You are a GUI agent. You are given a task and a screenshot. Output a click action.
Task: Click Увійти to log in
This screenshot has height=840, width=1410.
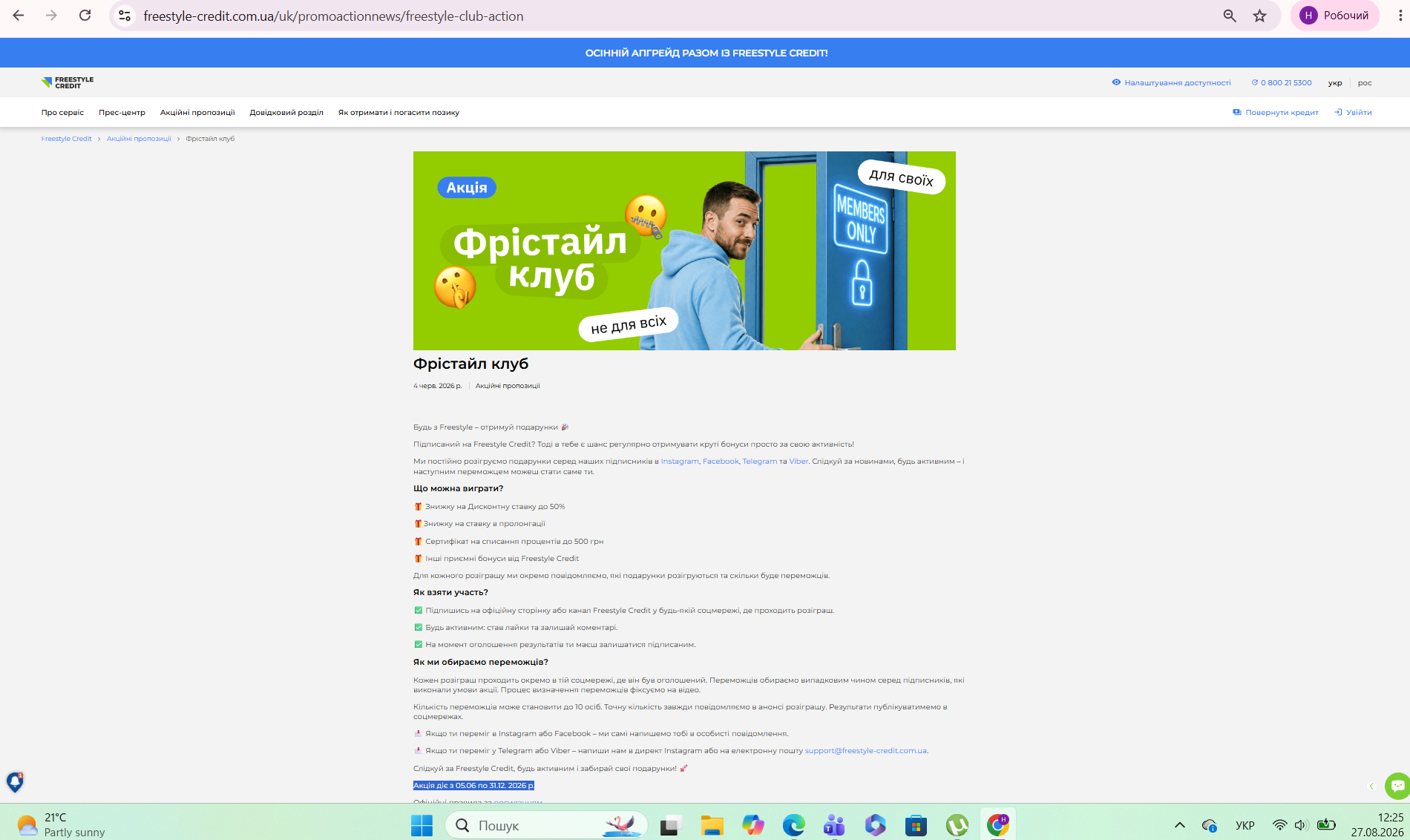(1359, 113)
